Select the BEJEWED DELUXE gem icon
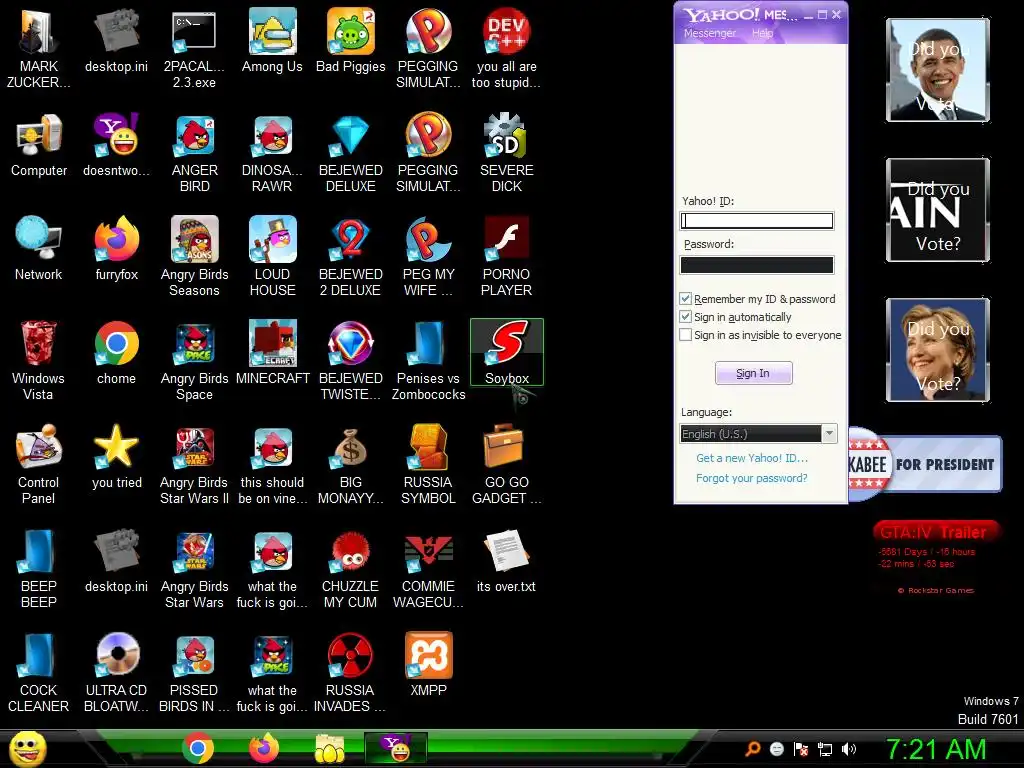Viewport: 1024px width, 768px height. (x=351, y=153)
